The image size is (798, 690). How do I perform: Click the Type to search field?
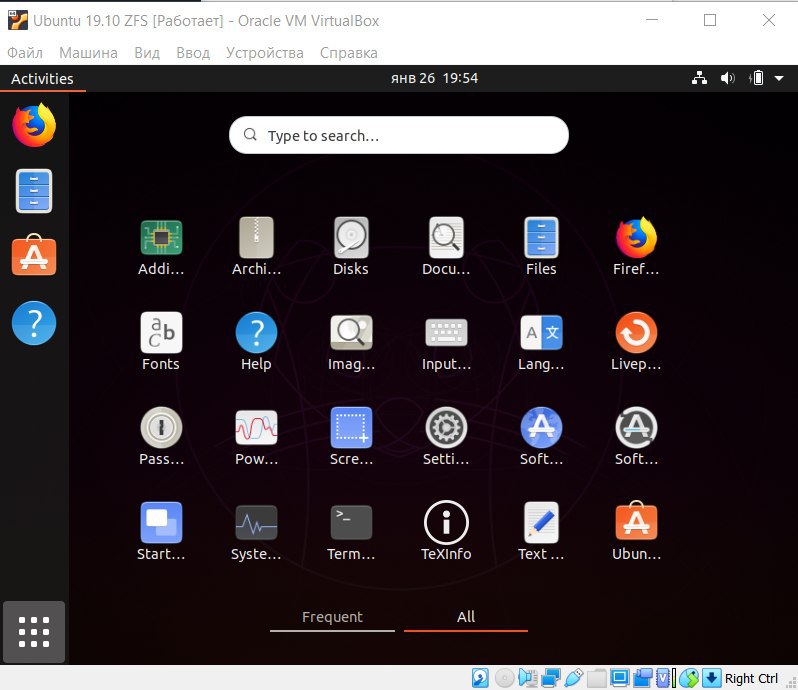(398, 135)
